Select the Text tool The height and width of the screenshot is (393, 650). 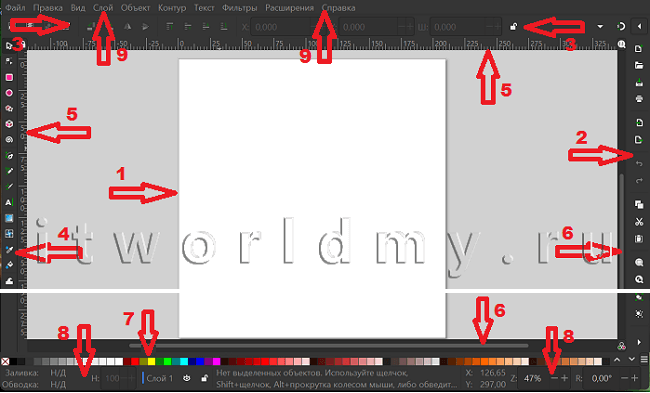coord(9,202)
